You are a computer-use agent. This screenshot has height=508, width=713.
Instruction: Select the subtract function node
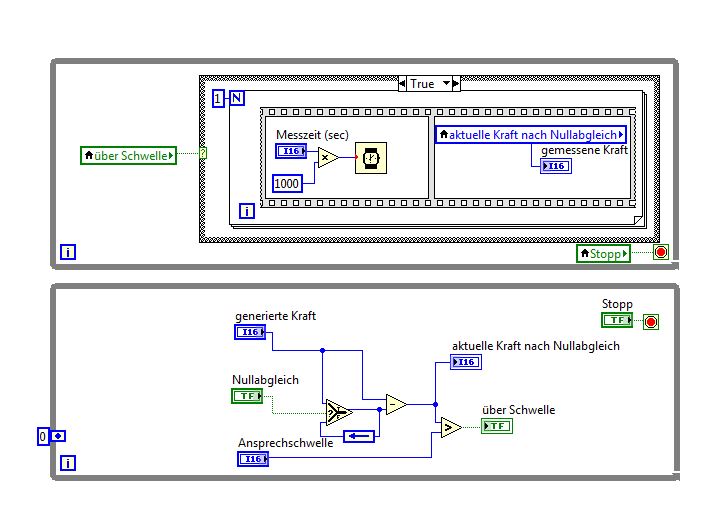click(396, 404)
